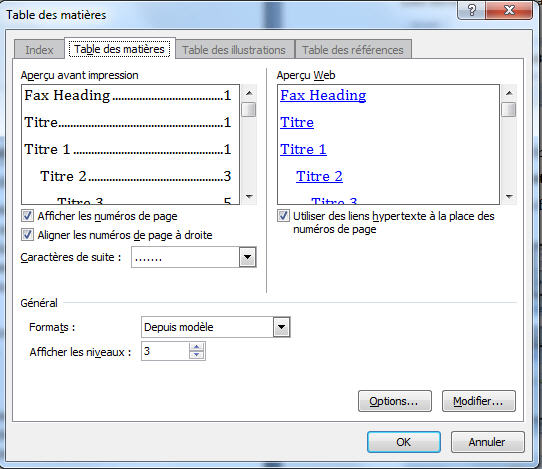Decrease the levels spinner value

pyautogui.click(x=197, y=355)
